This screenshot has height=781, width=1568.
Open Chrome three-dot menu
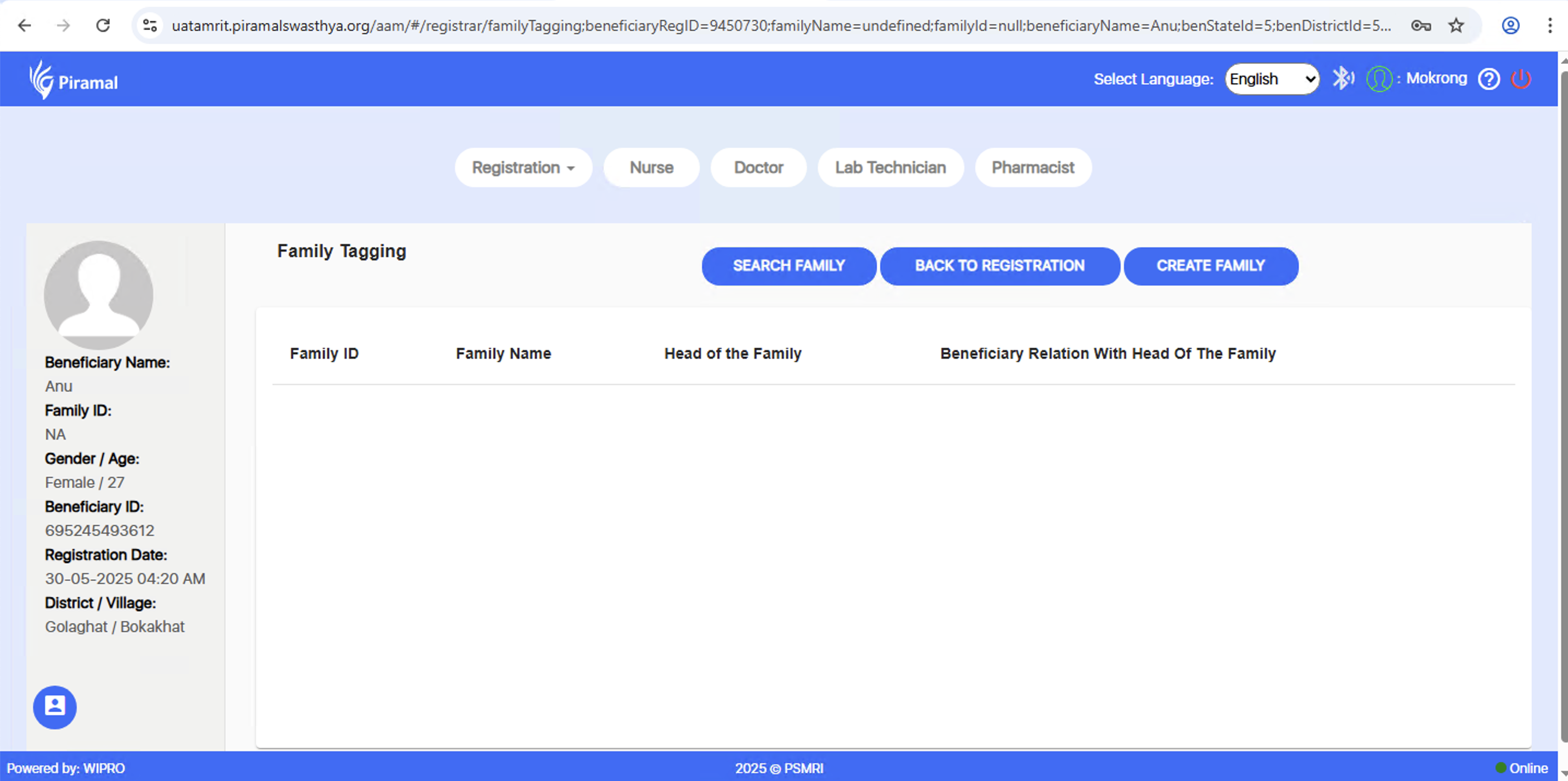point(1550,26)
